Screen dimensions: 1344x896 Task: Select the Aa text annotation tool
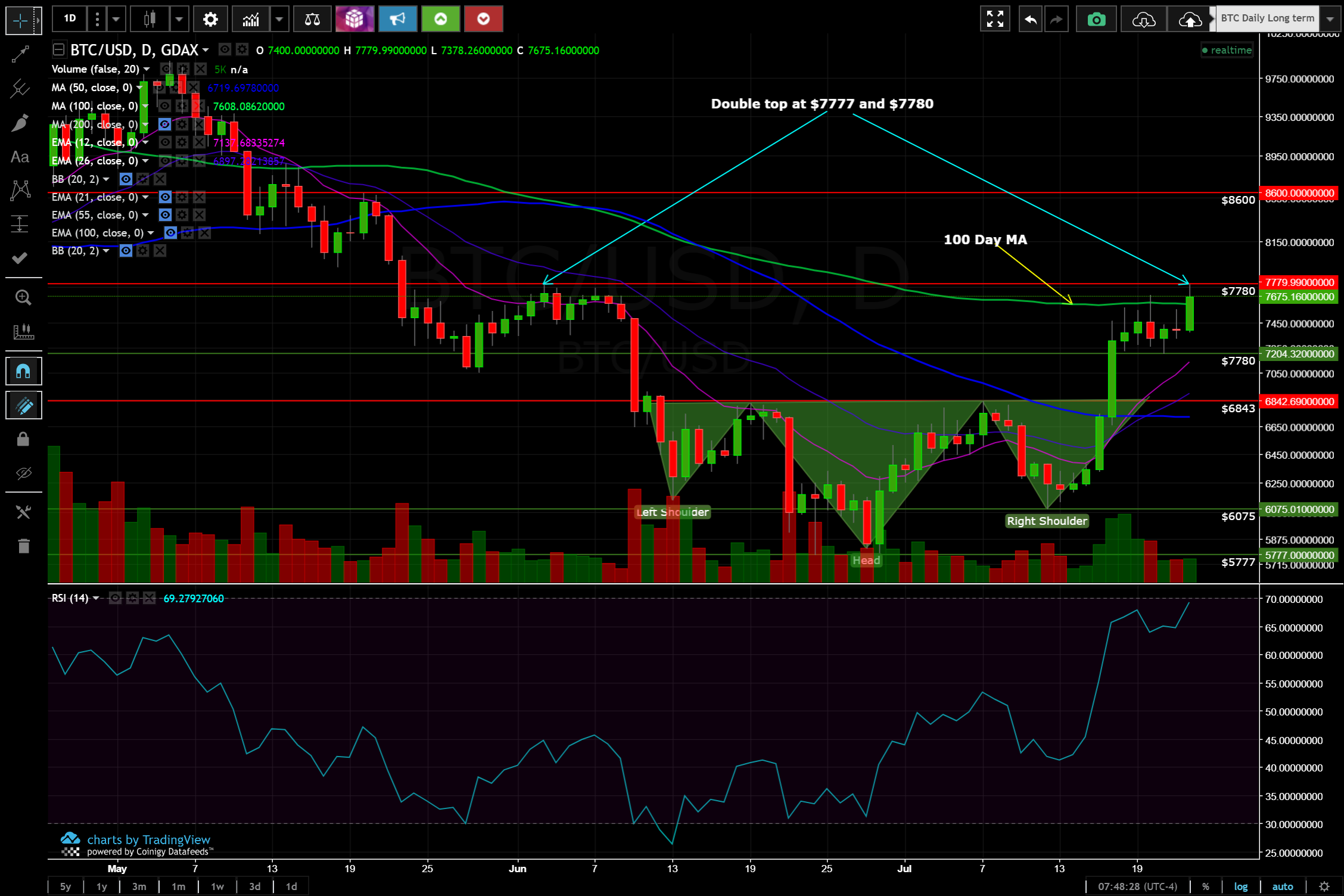click(x=20, y=157)
